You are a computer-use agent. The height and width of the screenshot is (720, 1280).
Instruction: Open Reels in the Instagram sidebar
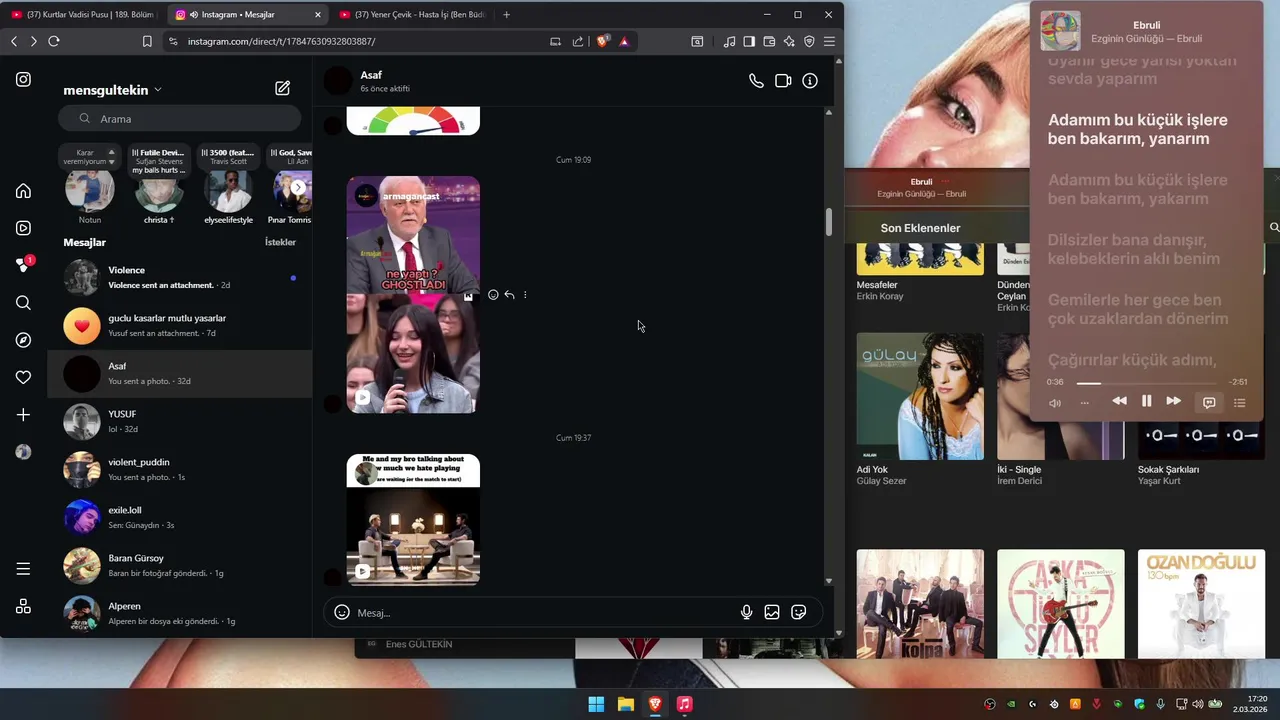point(23,228)
